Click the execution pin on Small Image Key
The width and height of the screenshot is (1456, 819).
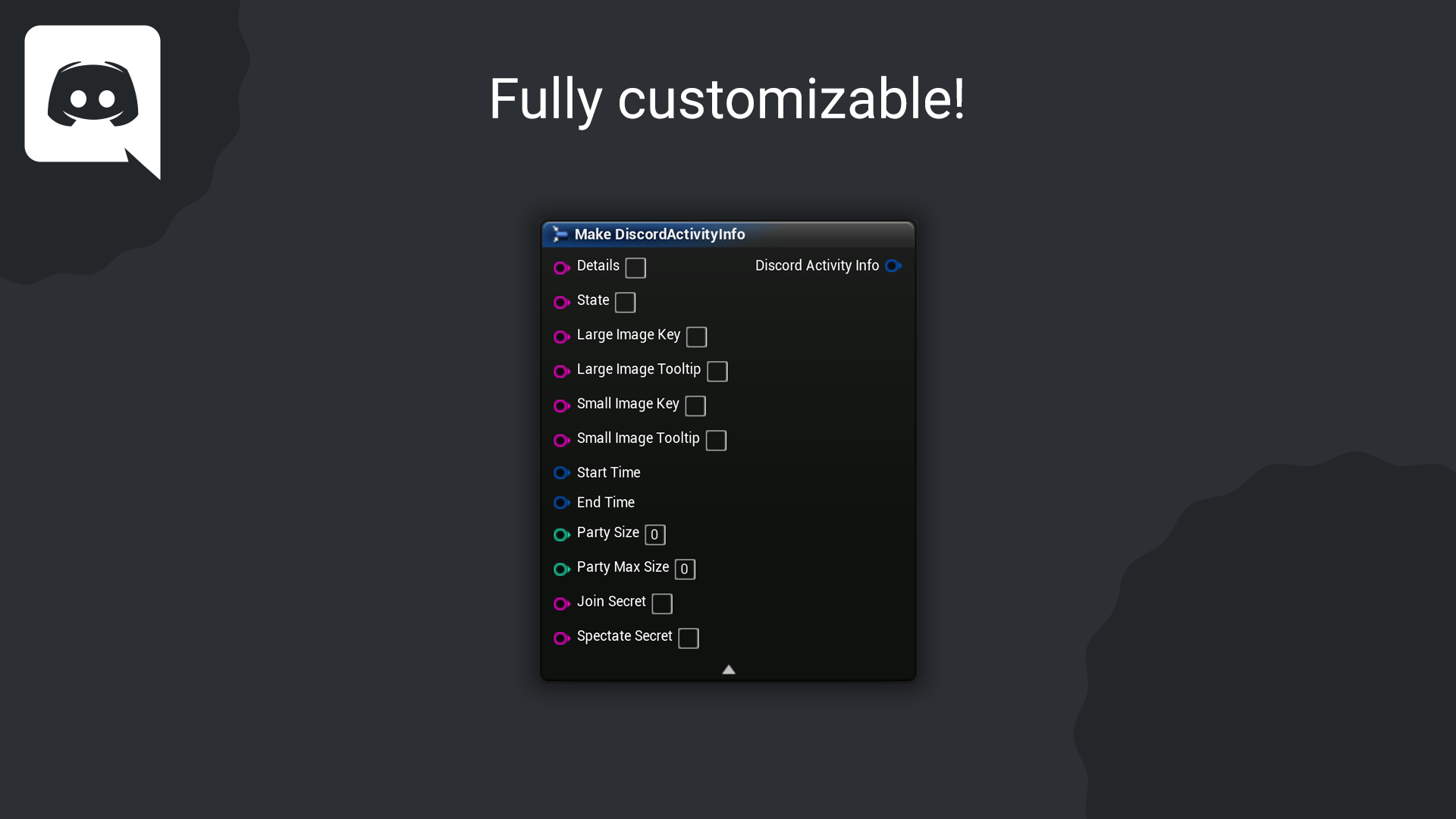(562, 406)
